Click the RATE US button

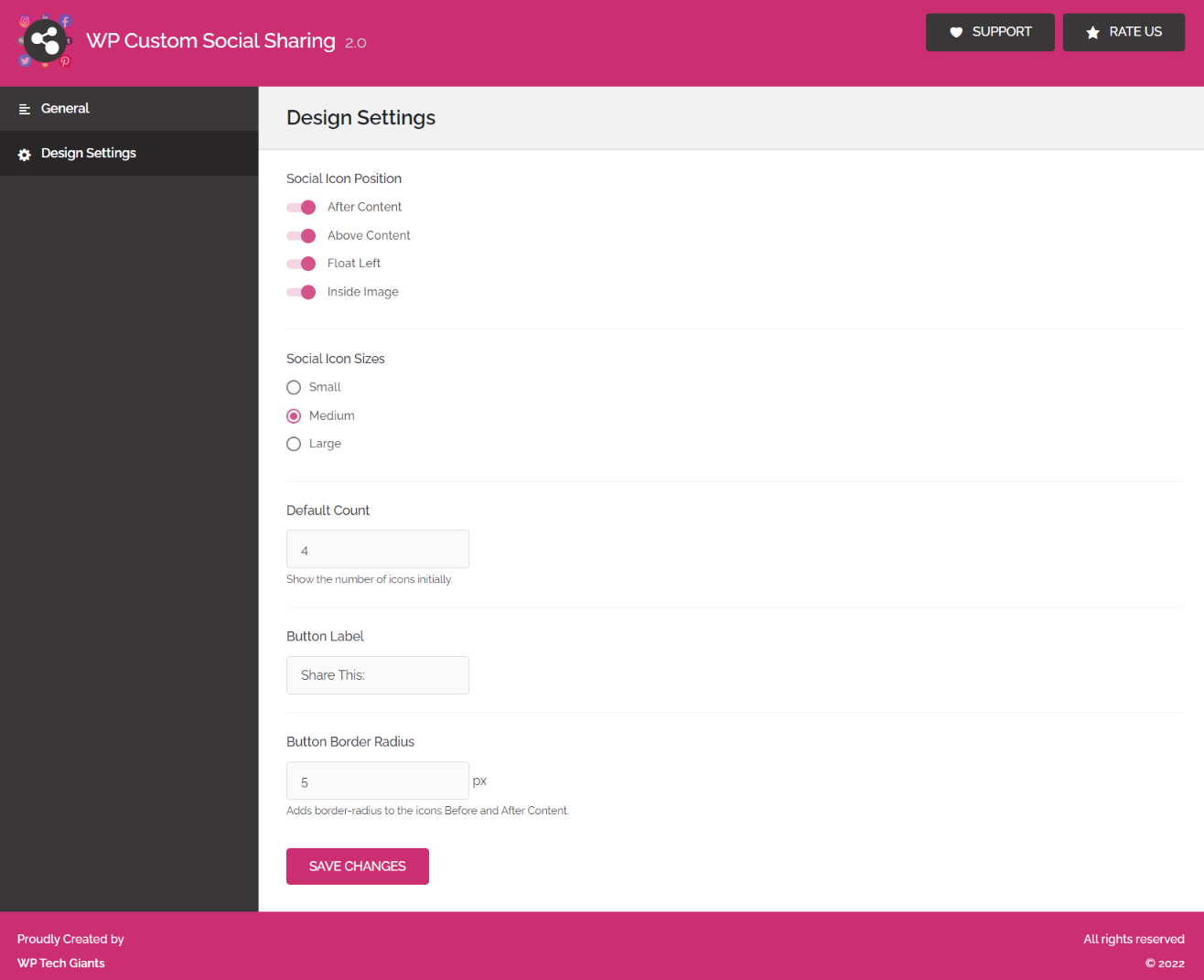tap(1123, 32)
